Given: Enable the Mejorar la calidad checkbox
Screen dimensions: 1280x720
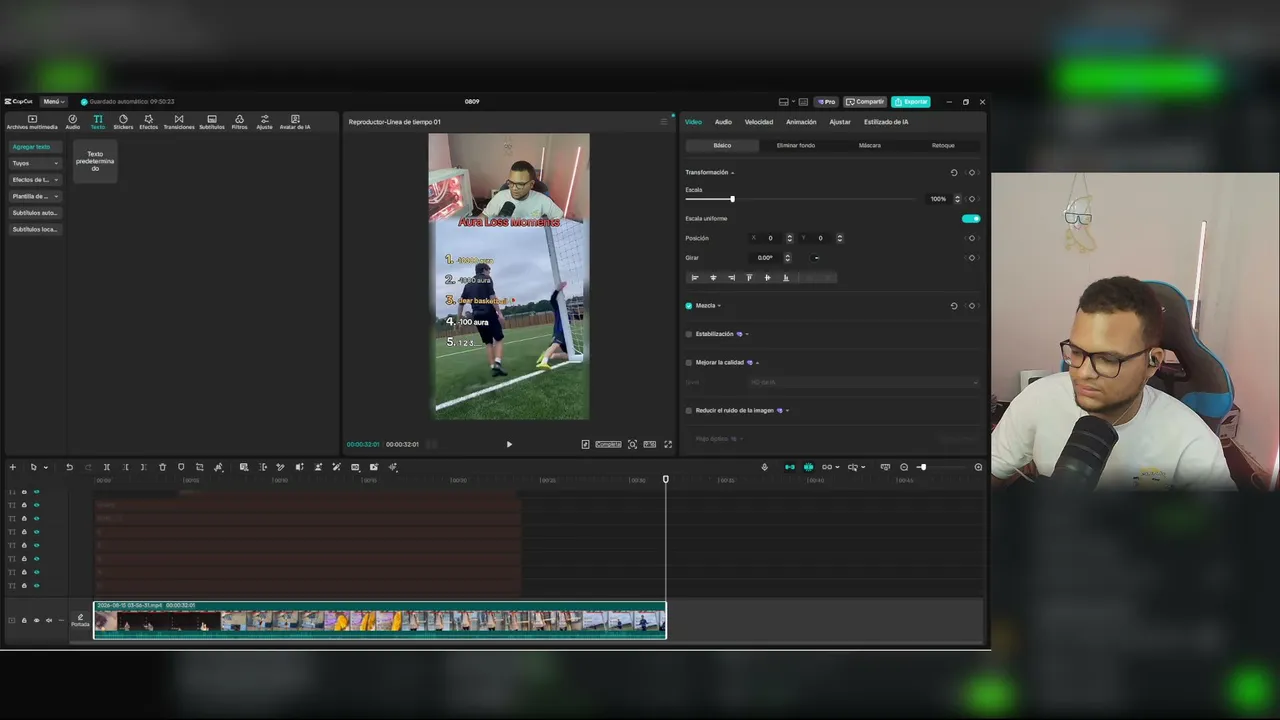Looking at the screenshot, I should 689,362.
